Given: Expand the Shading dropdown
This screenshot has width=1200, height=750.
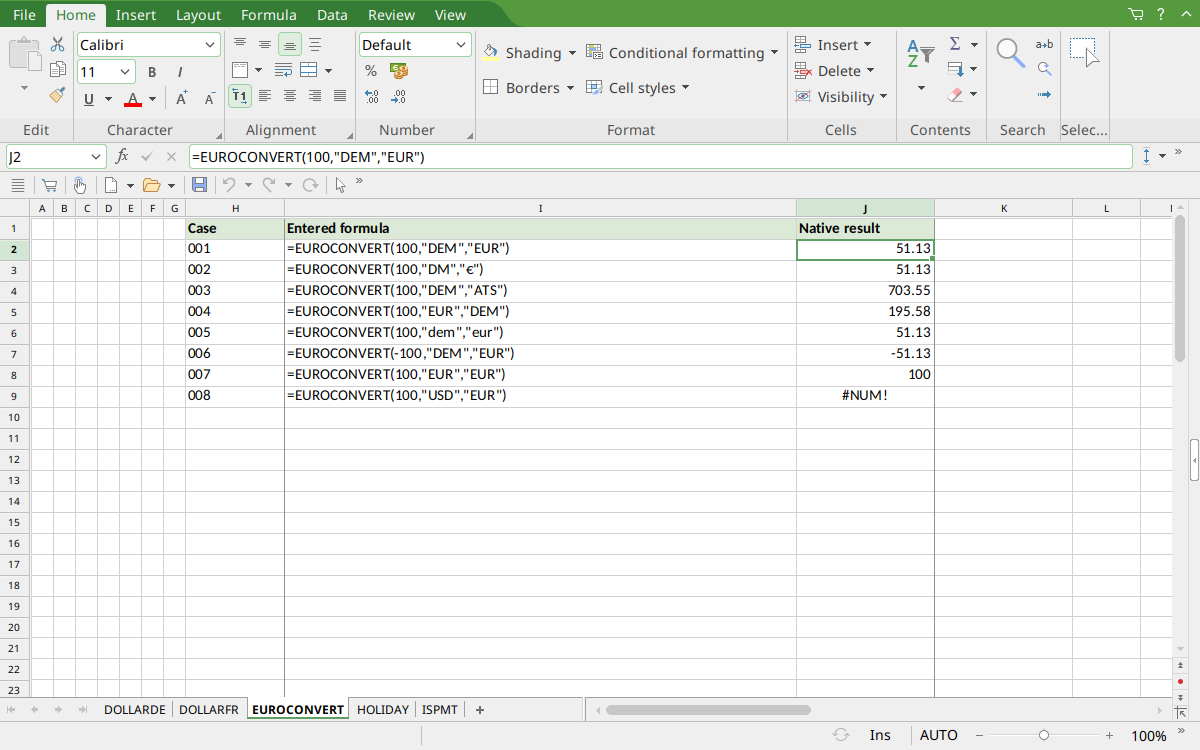Looking at the screenshot, I should coord(572,53).
